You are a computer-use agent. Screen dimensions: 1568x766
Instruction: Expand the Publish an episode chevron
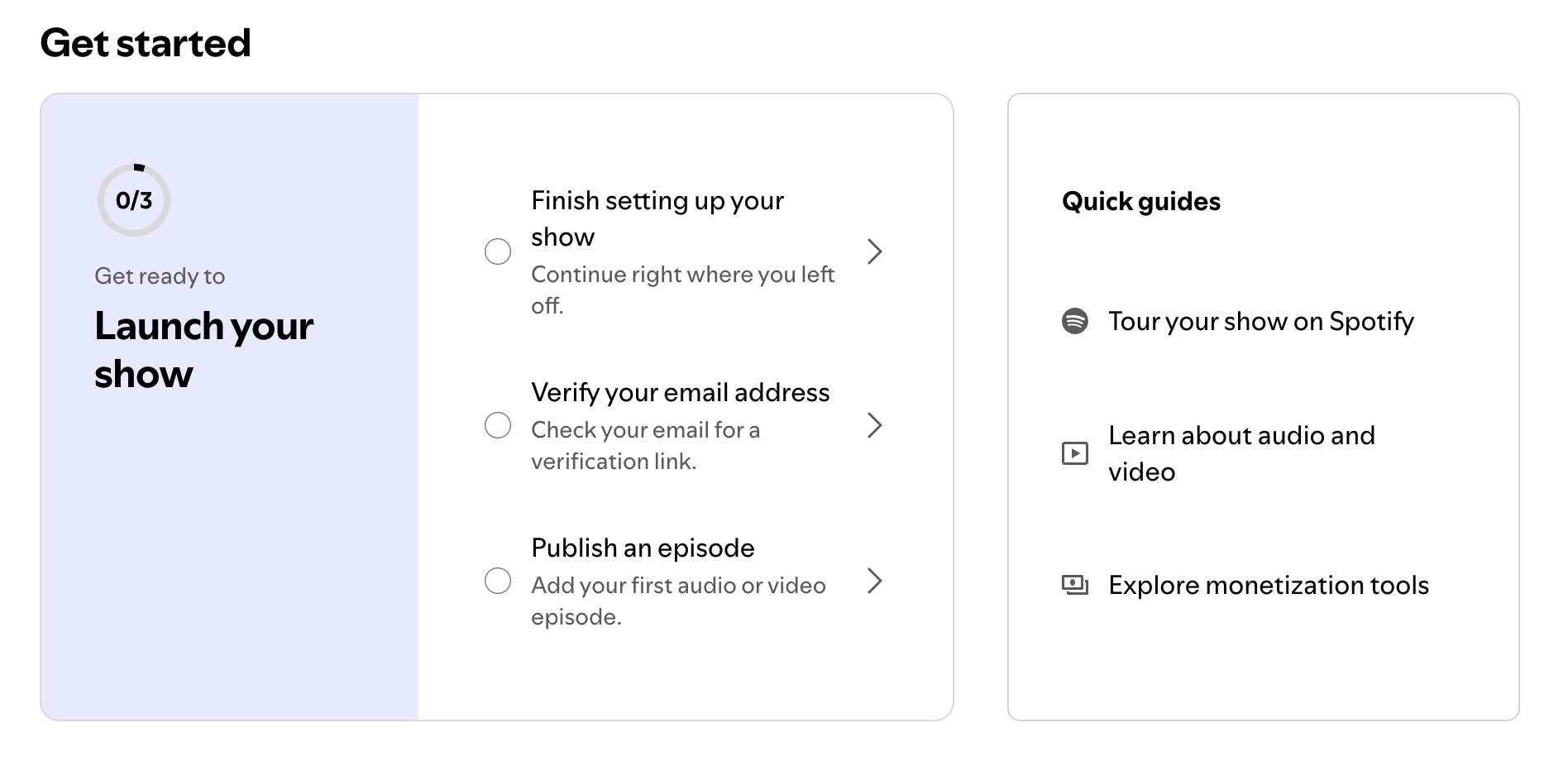pos(874,581)
